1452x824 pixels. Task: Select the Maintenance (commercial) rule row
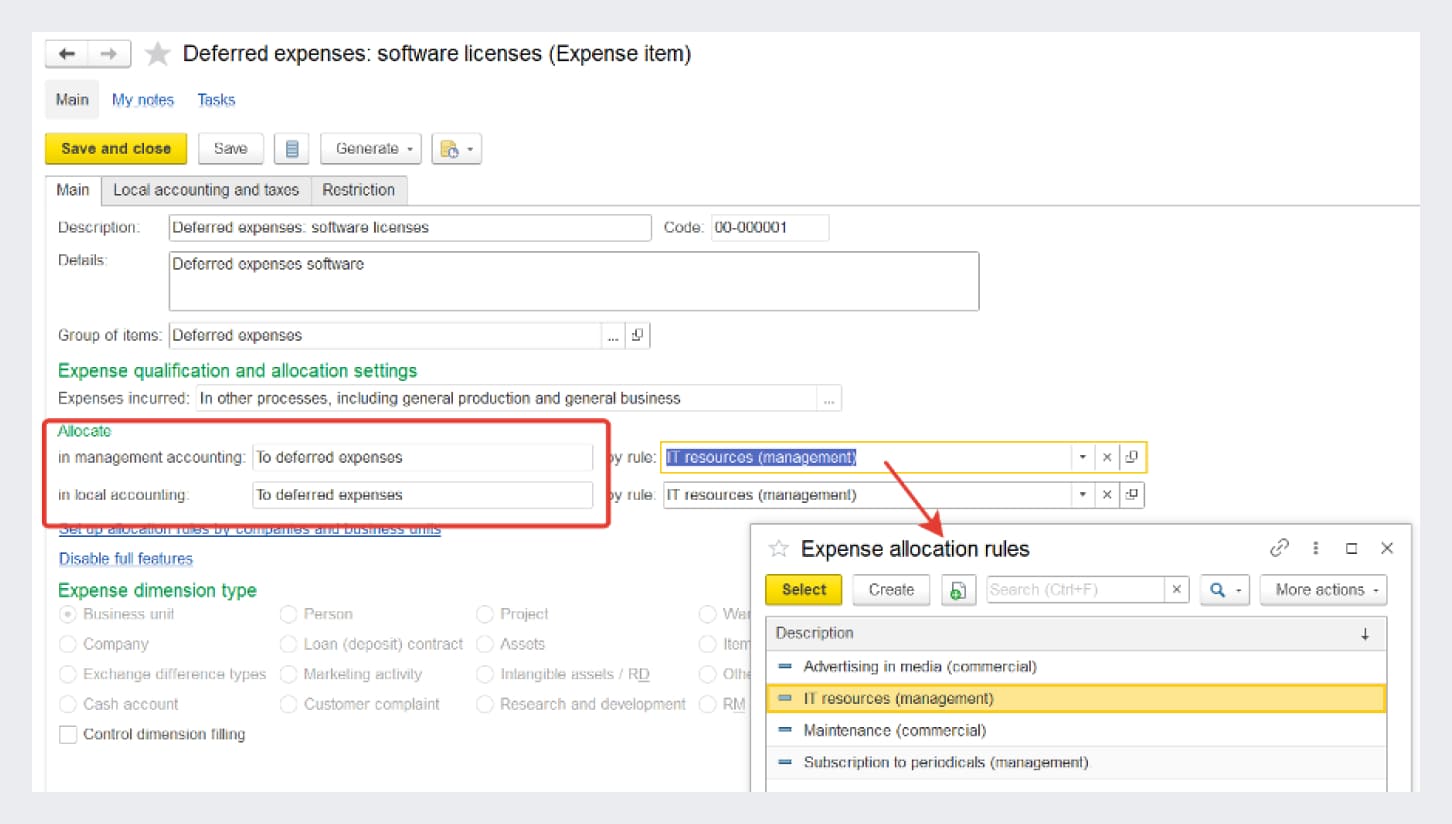pos(894,731)
